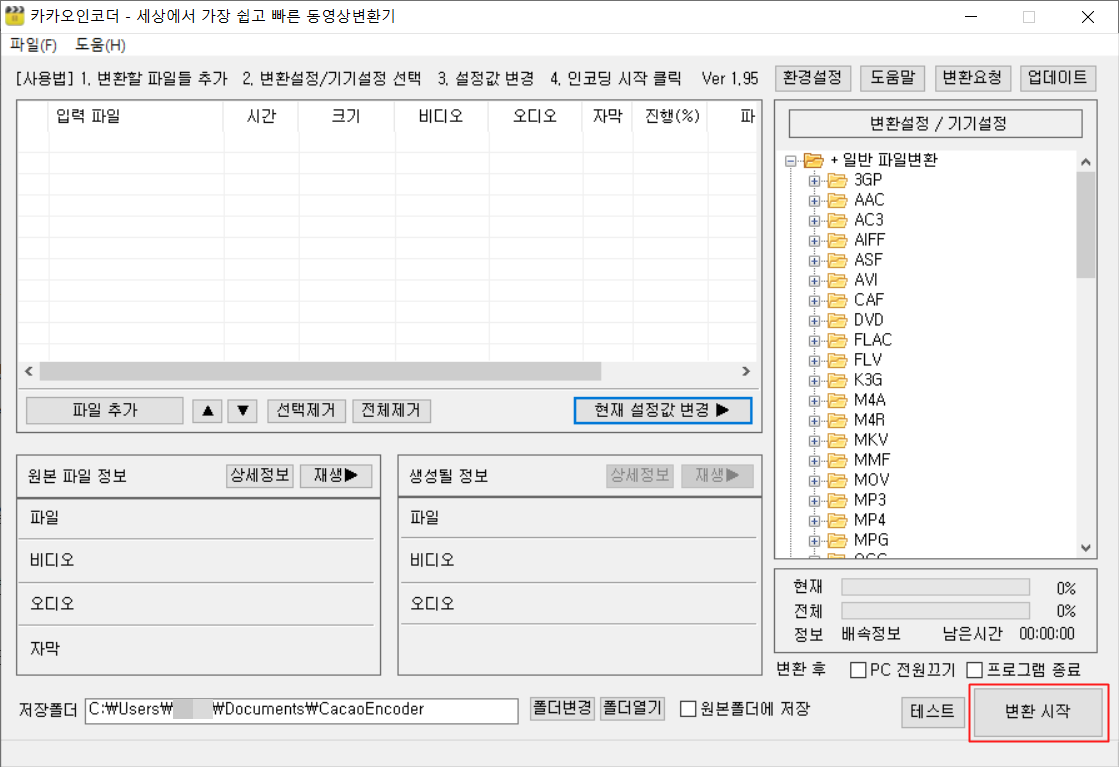The width and height of the screenshot is (1119, 767).
Task: Check 원본폴더에 저장 option
Action: tap(688, 708)
